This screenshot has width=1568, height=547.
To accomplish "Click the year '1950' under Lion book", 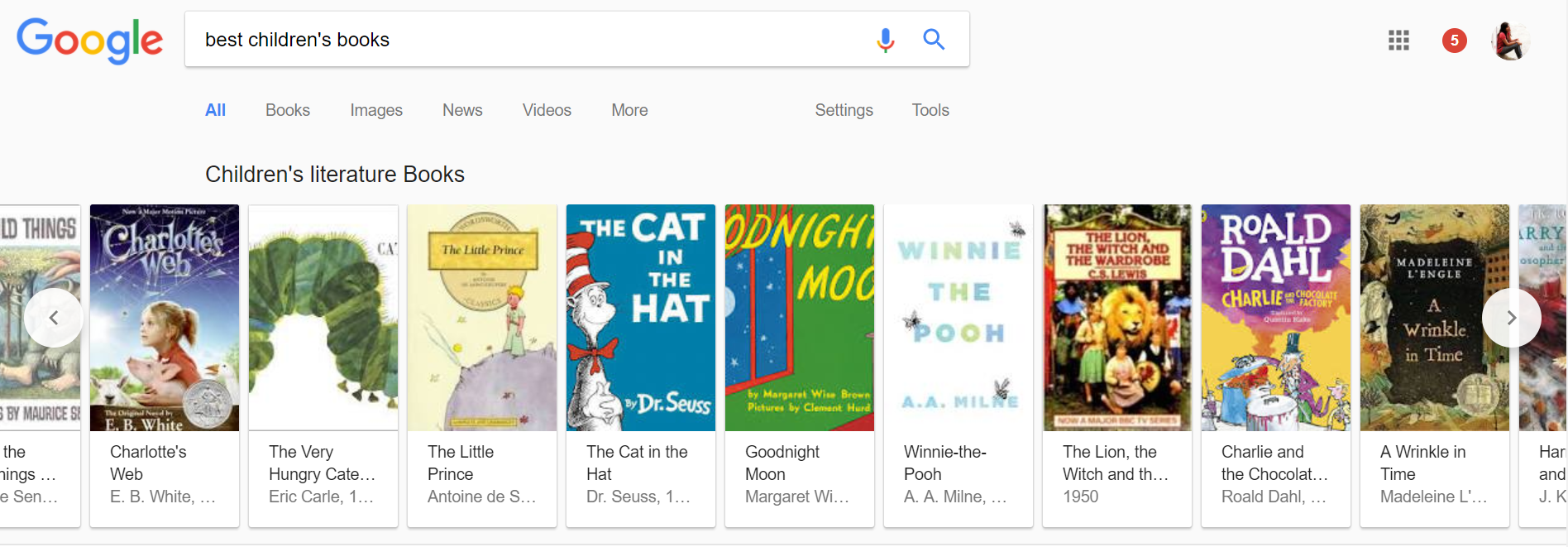I will (x=1081, y=497).
